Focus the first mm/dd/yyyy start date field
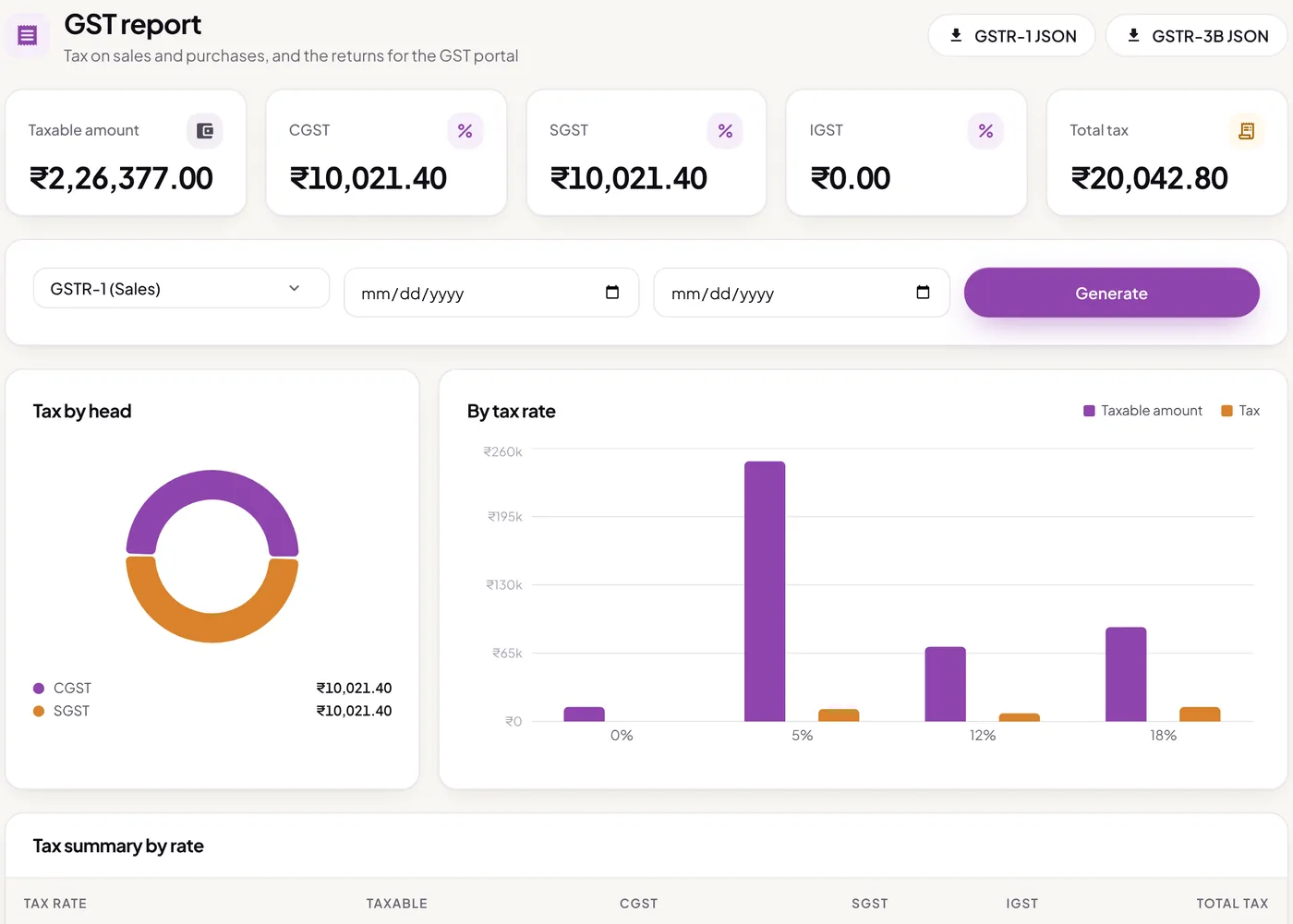Viewport: 1293px width, 924px height. point(491,293)
